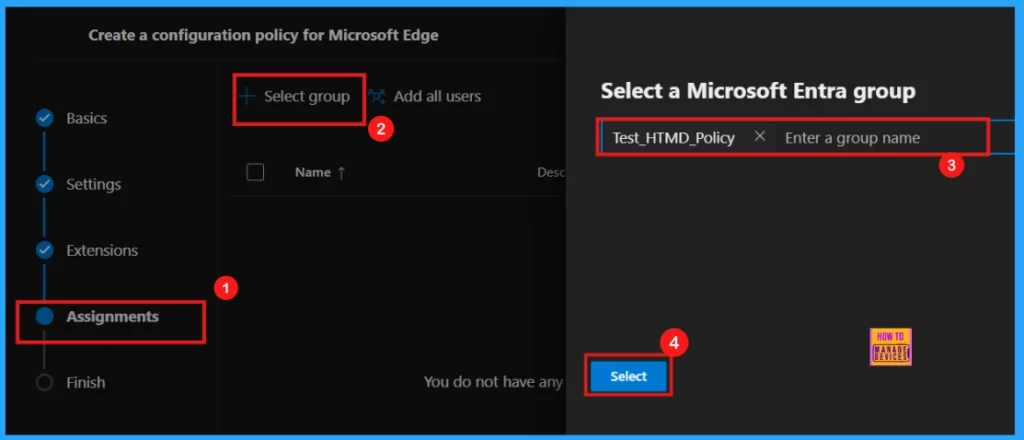
Task: Switch to the Extensions step
Action: (102, 250)
